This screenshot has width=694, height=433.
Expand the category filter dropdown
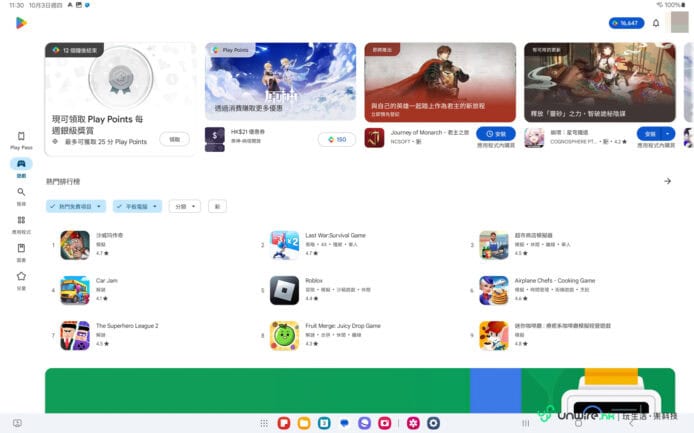(x=185, y=206)
